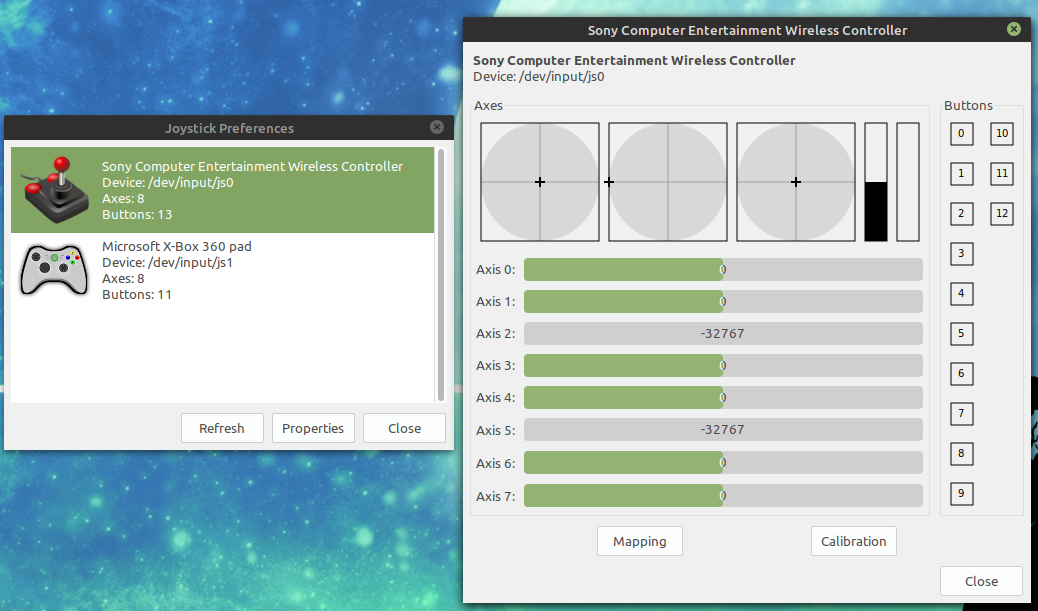Image resolution: width=1038 pixels, height=611 pixels.
Task: Click button indicator 7
Action: point(961,414)
